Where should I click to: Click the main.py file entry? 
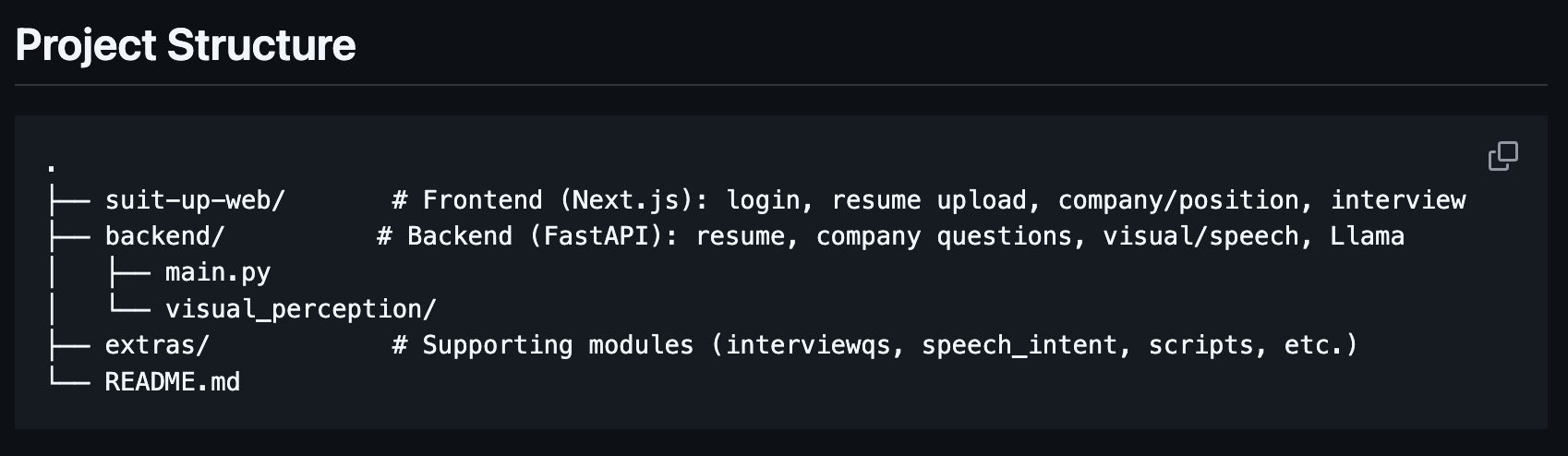tap(218, 272)
